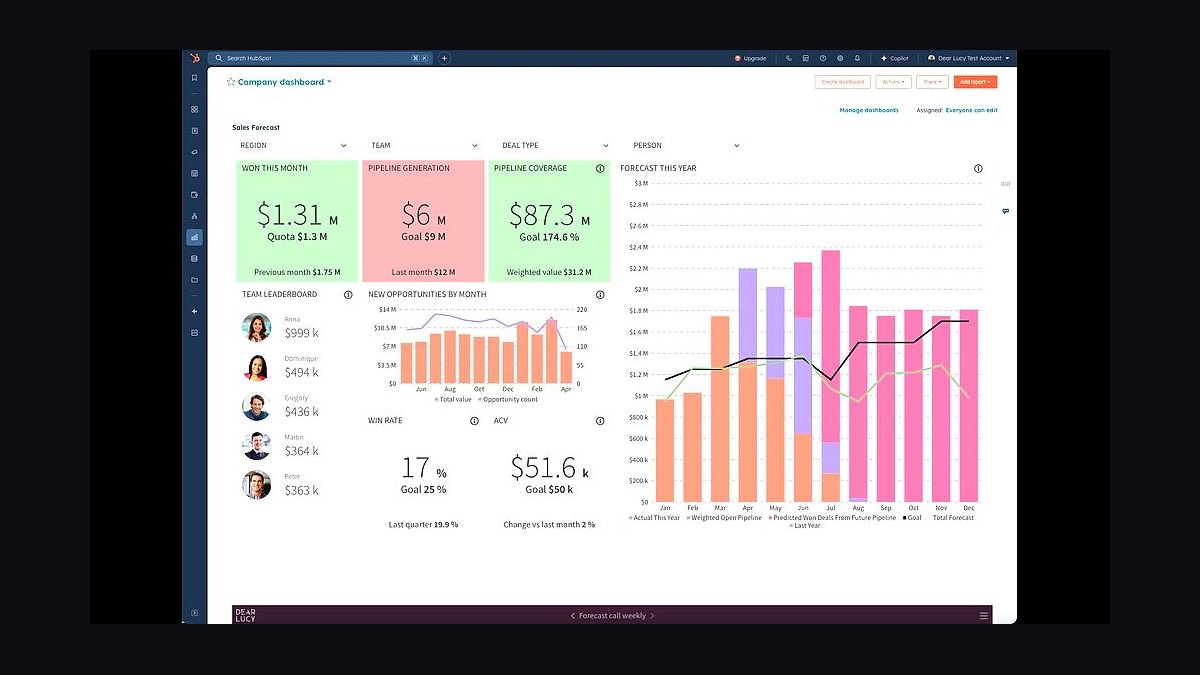This screenshot has width=1200, height=675.
Task: Toggle the Total Forecast legend series
Action: tap(952, 518)
